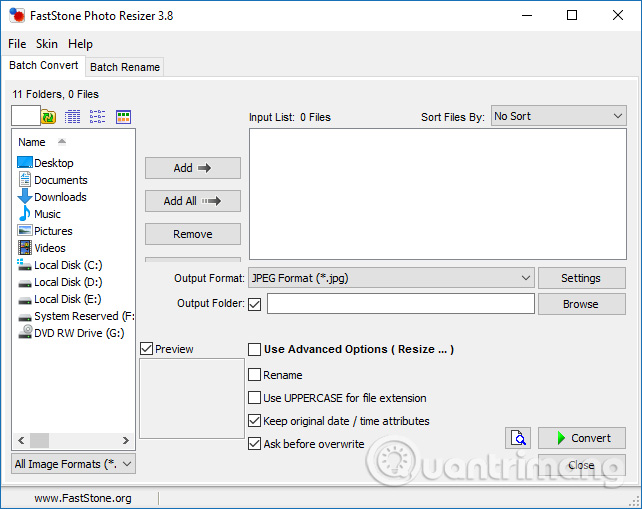
Task: Click the horizontal scrollbar thumb in folder list
Action: point(39,441)
